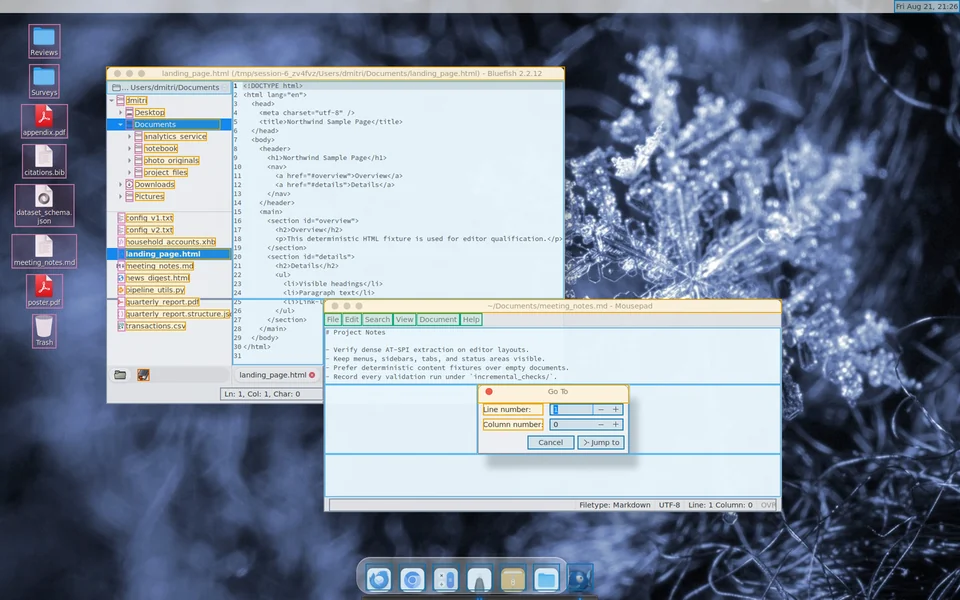Expand the Pictures folder arrow

click(121, 197)
